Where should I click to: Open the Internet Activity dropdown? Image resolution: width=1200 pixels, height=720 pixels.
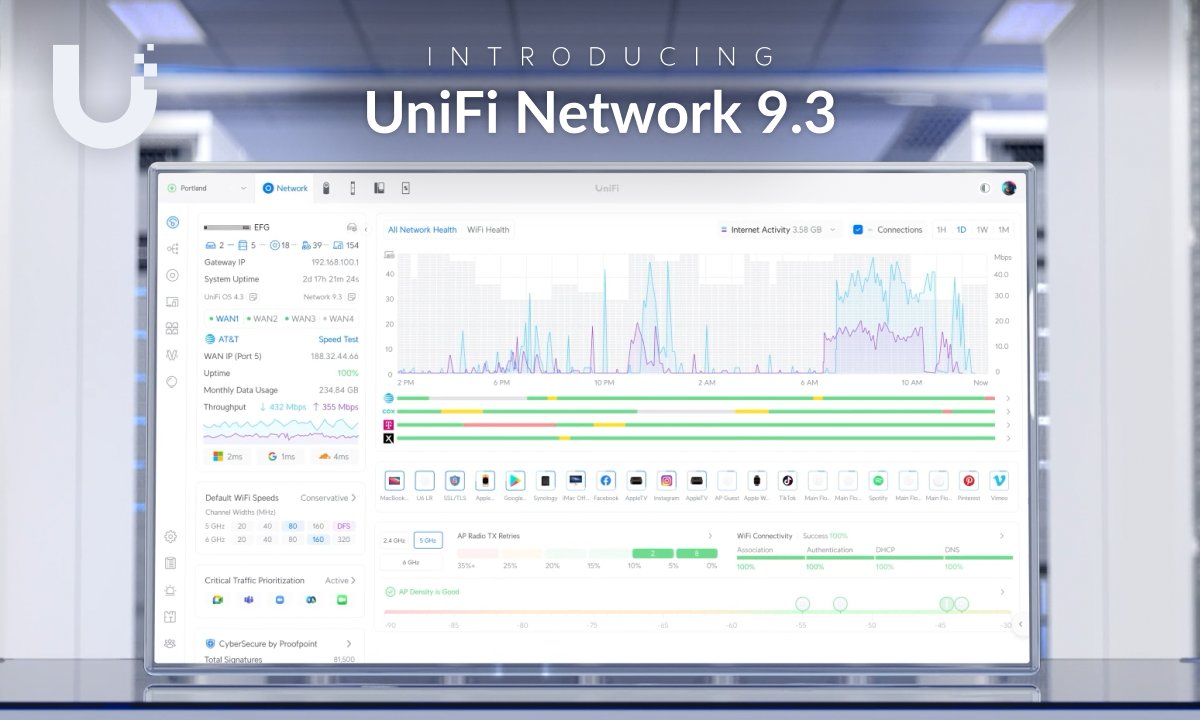(x=780, y=230)
